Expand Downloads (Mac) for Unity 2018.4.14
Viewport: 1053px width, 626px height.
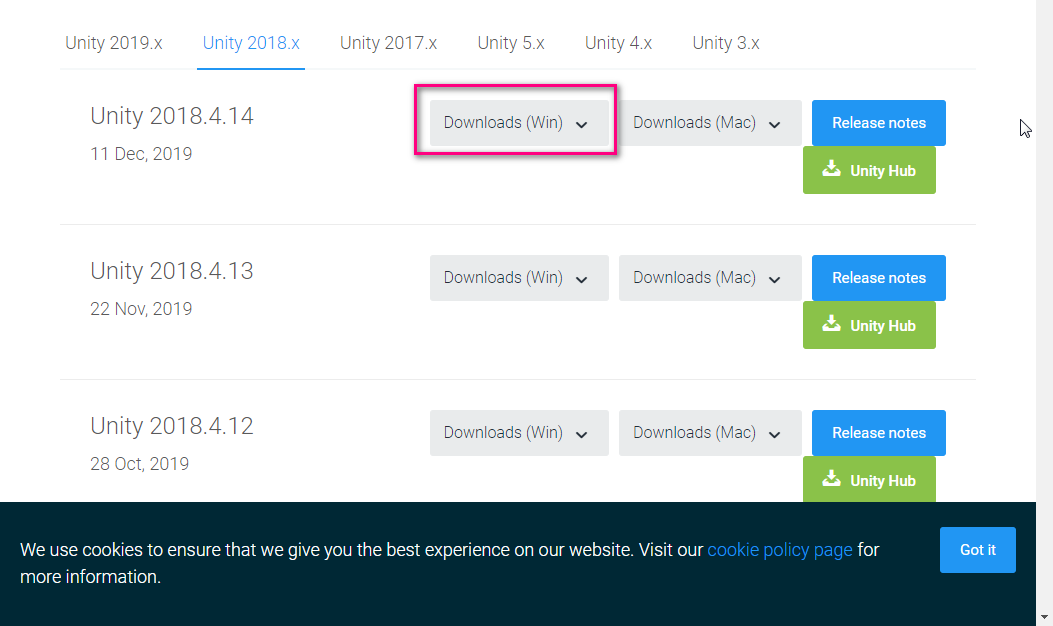pos(710,123)
